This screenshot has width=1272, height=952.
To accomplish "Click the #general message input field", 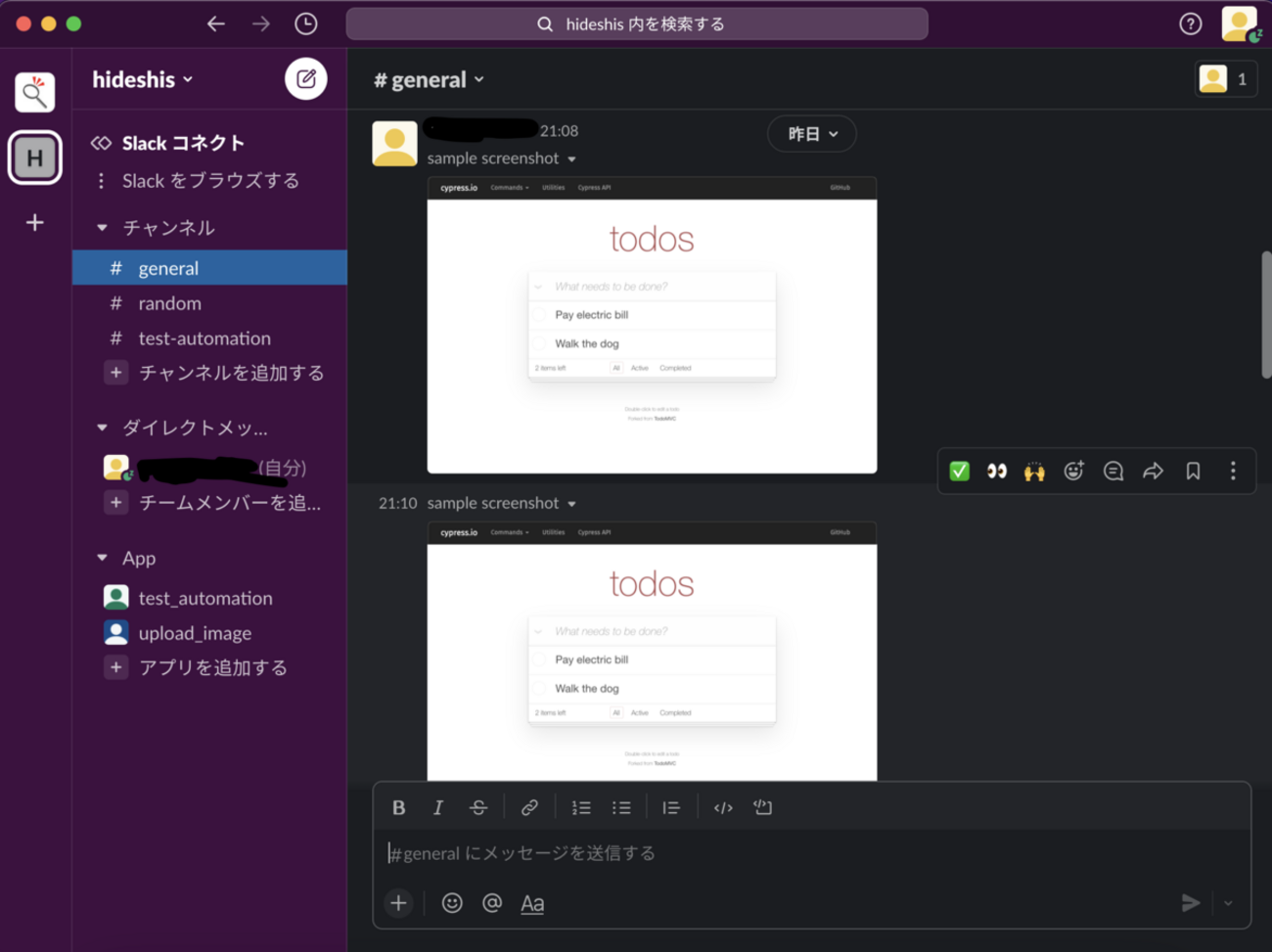I will 812,853.
